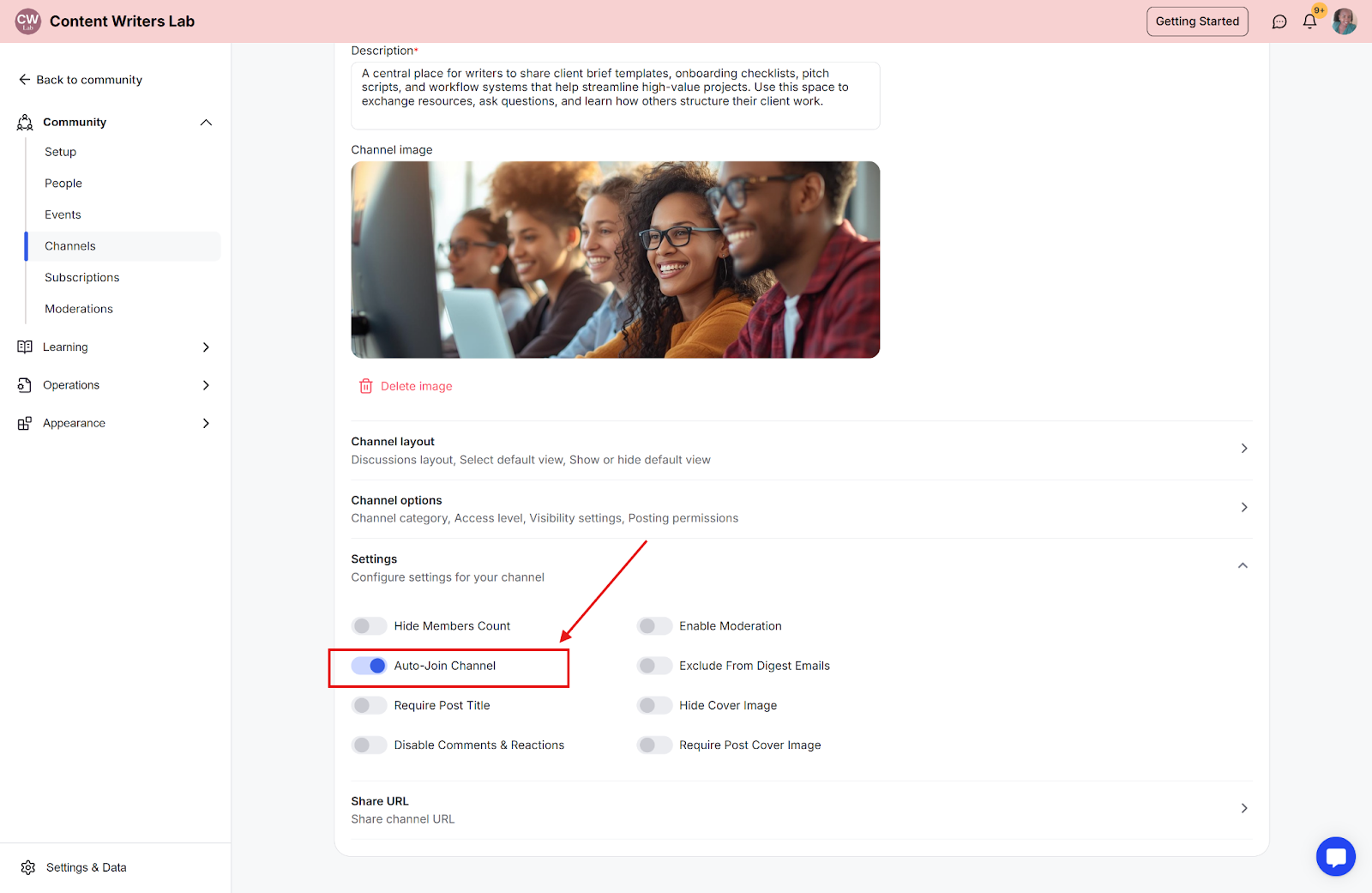
Task: Open the support chat bubble
Action: tap(1336, 856)
